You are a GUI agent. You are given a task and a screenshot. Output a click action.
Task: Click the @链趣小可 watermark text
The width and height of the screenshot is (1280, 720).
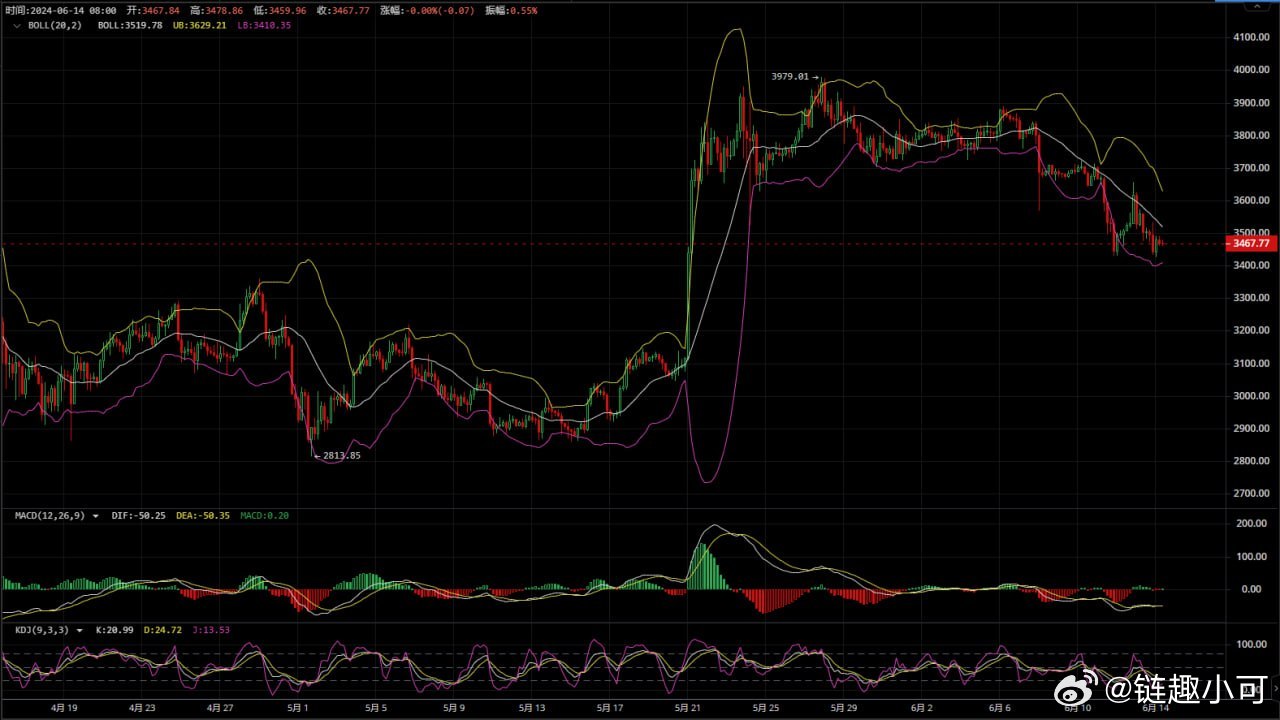click(x=1184, y=689)
